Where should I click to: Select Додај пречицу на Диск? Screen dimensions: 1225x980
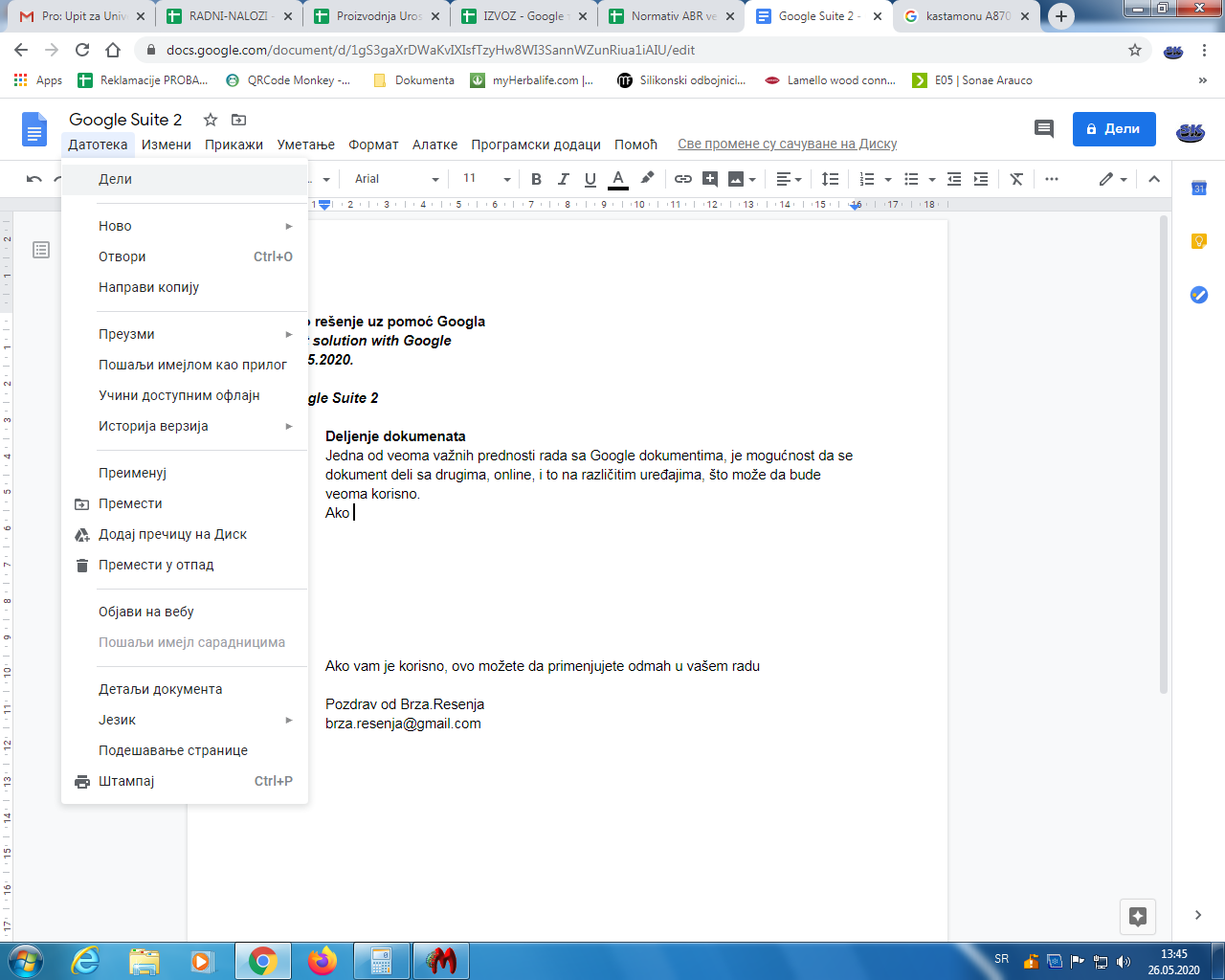[x=185, y=534]
